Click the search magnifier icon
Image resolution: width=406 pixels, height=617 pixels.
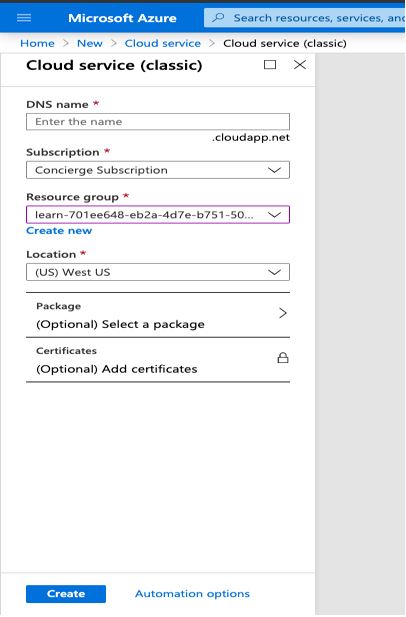tap(218, 18)
